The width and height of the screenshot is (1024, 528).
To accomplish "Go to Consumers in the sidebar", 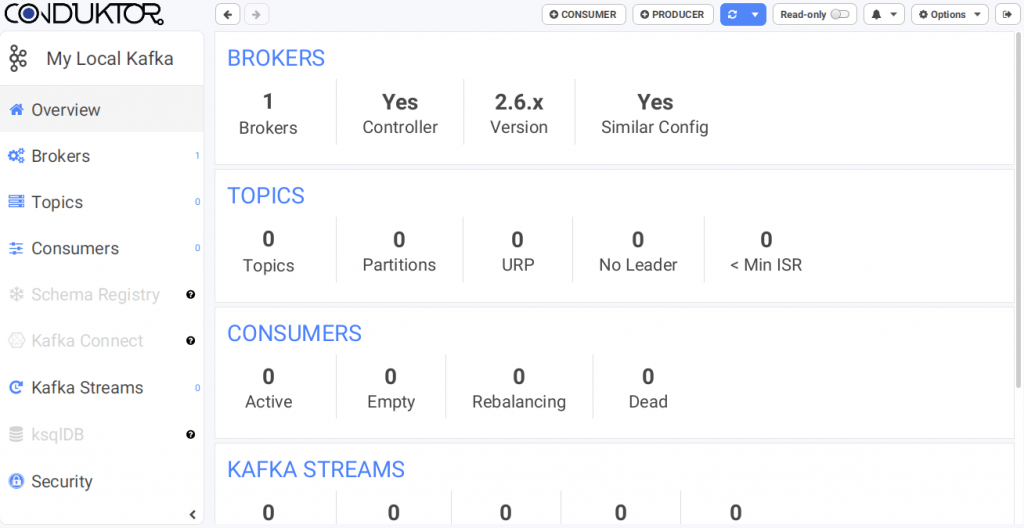I will [74, 248].
